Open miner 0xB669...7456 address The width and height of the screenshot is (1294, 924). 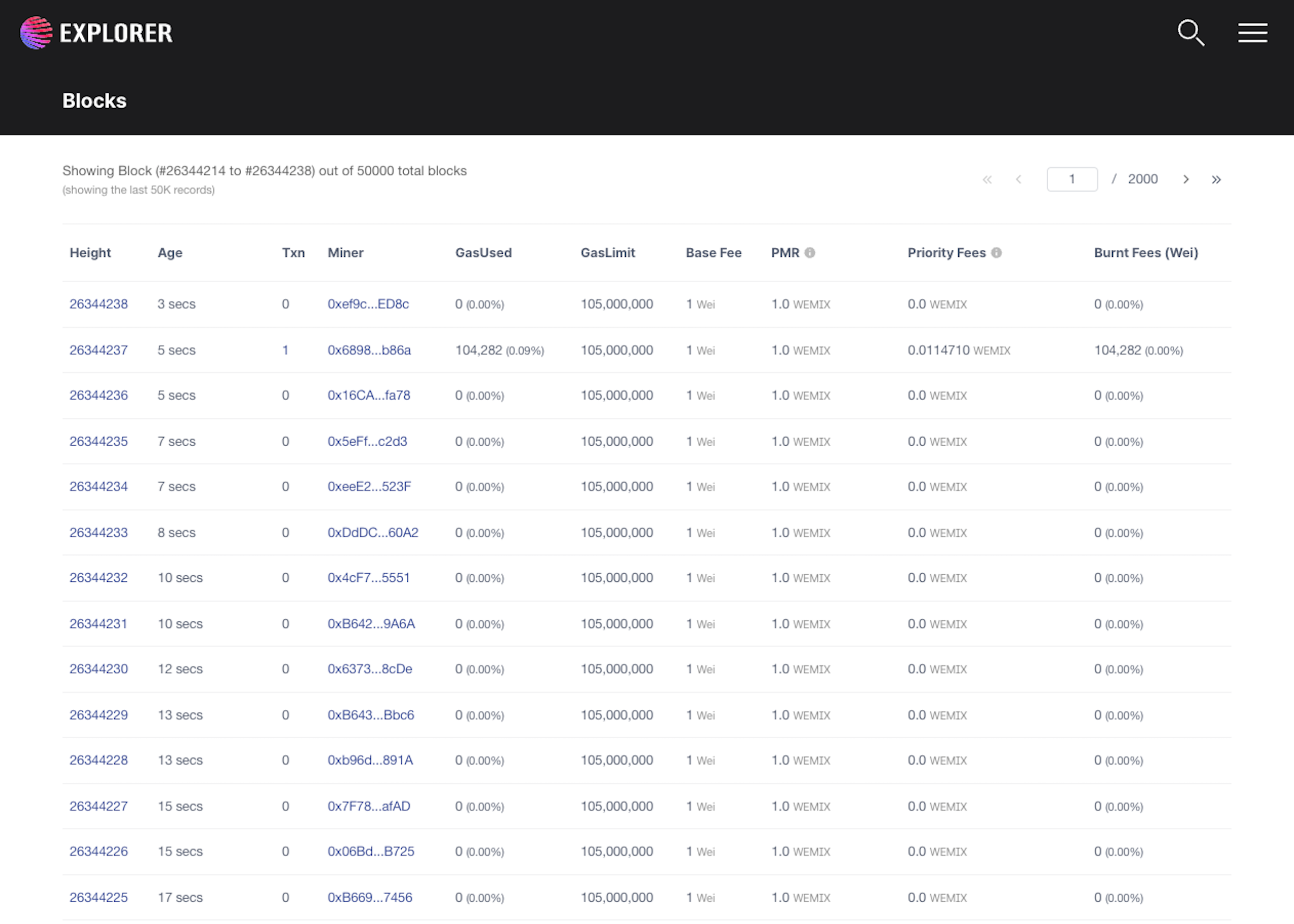370,897
